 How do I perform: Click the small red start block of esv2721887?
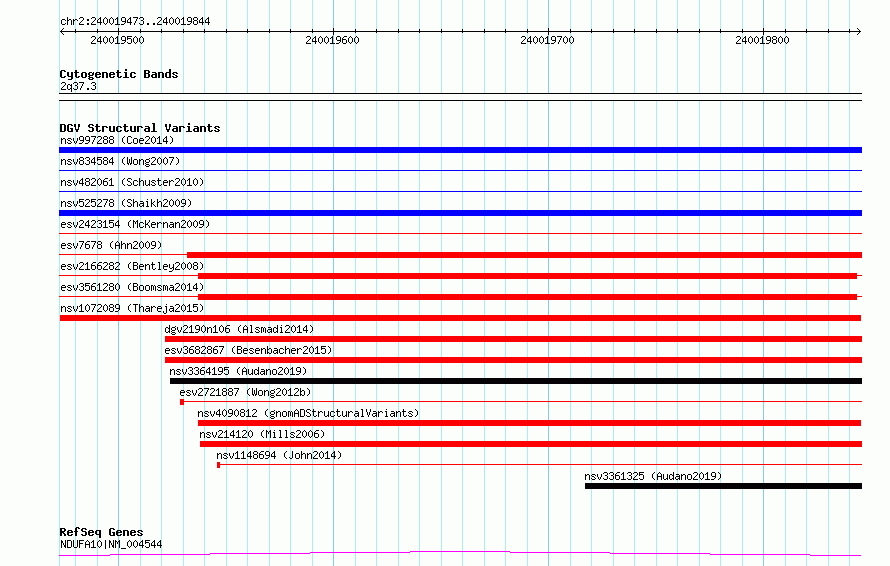(182, 402)
